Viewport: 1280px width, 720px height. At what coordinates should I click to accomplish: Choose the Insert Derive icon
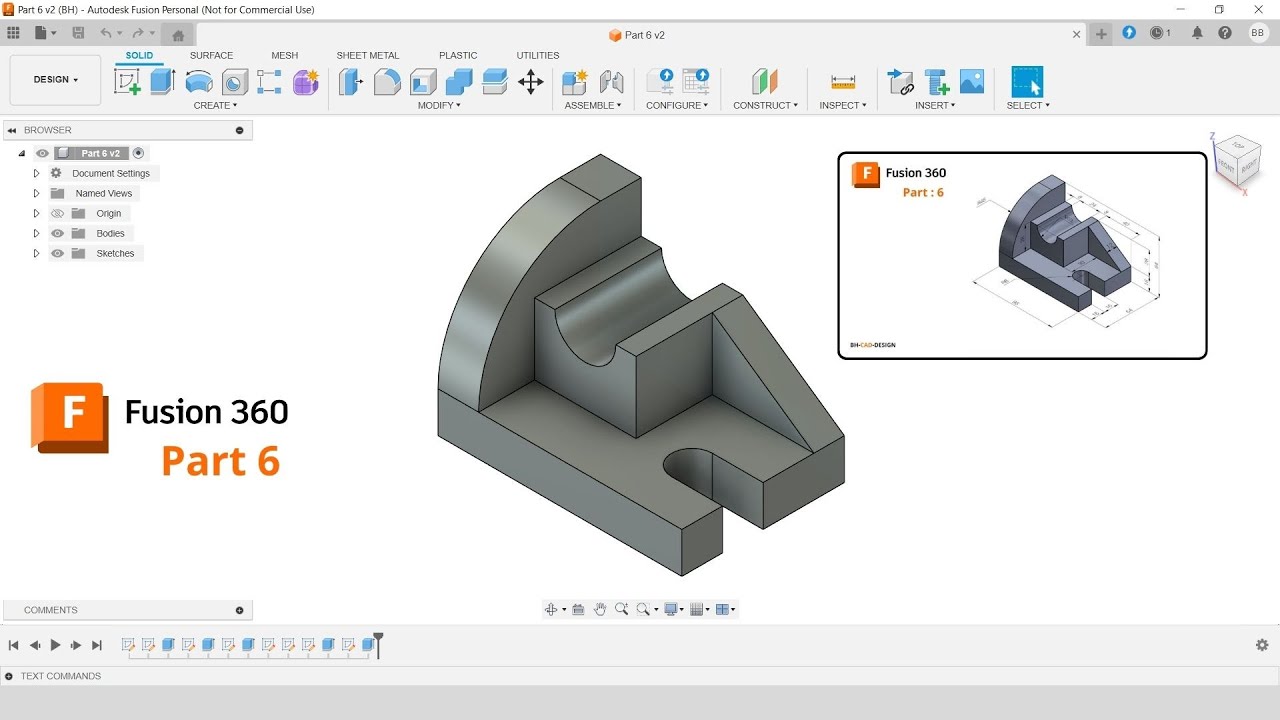click(x=901, y=82)
